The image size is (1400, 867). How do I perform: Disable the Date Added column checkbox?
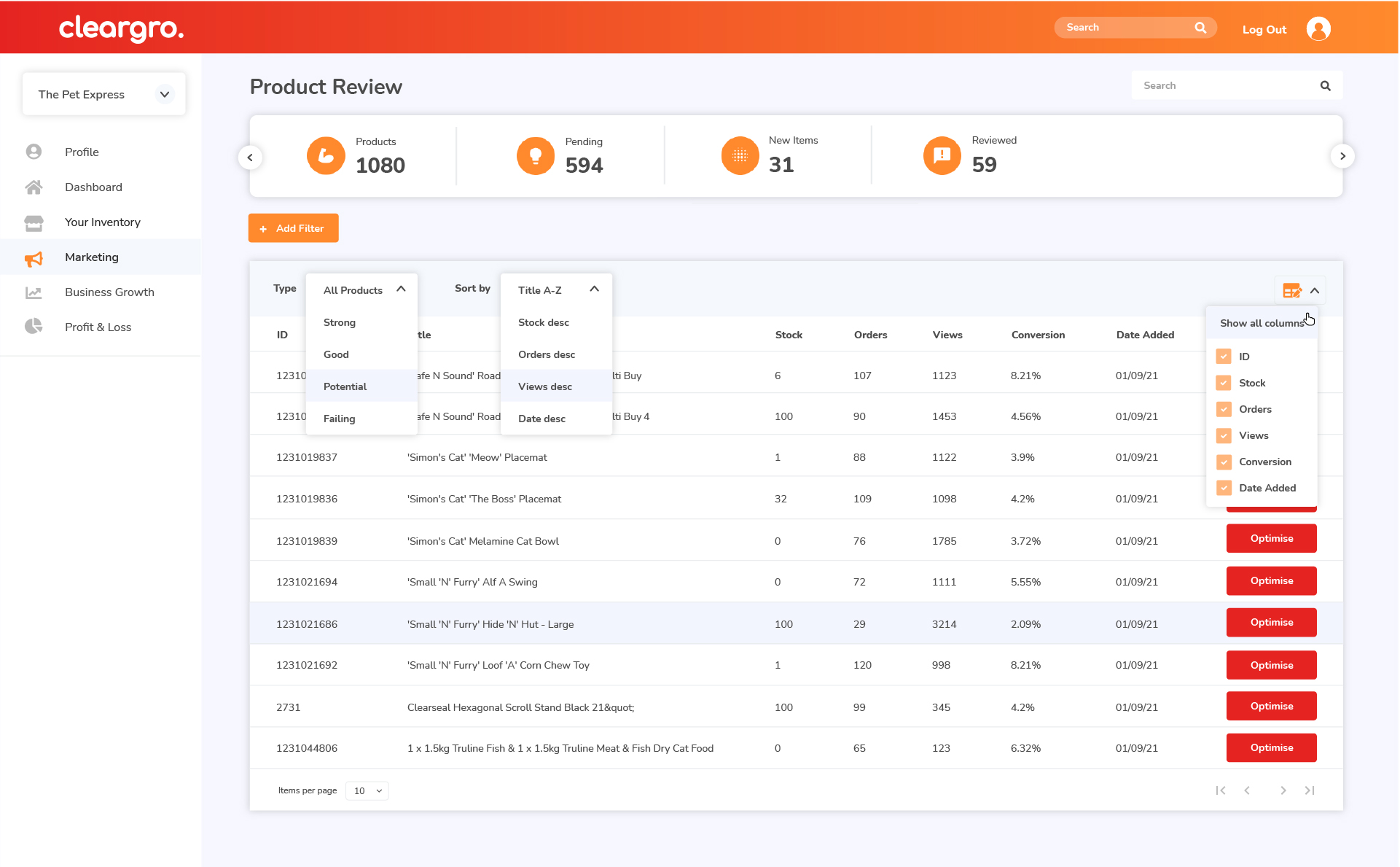coord(1224,488)
